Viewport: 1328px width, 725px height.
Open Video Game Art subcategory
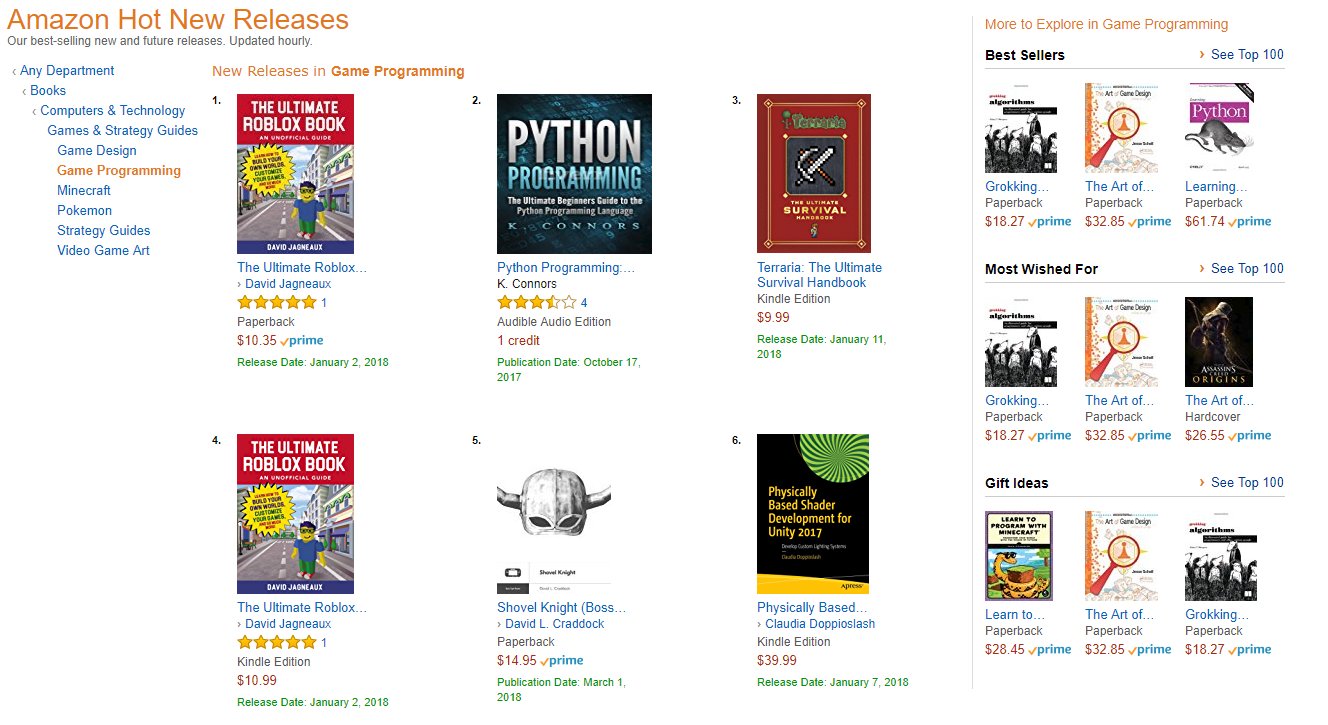click(103, 251)
